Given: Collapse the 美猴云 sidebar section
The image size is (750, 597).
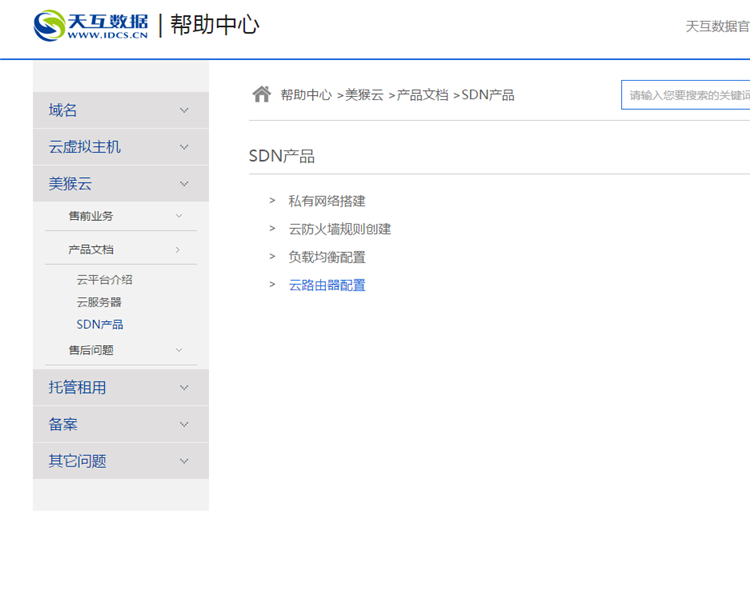Looking at the screenshot, I should click(121, 184).
